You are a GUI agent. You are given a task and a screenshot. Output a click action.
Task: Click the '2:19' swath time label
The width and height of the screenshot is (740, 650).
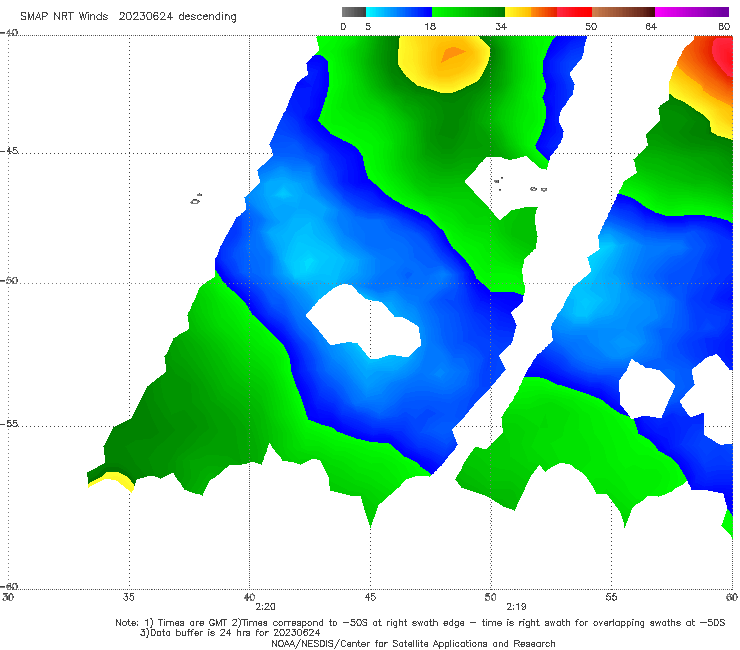pyautogui.click(x=516, y=607)
